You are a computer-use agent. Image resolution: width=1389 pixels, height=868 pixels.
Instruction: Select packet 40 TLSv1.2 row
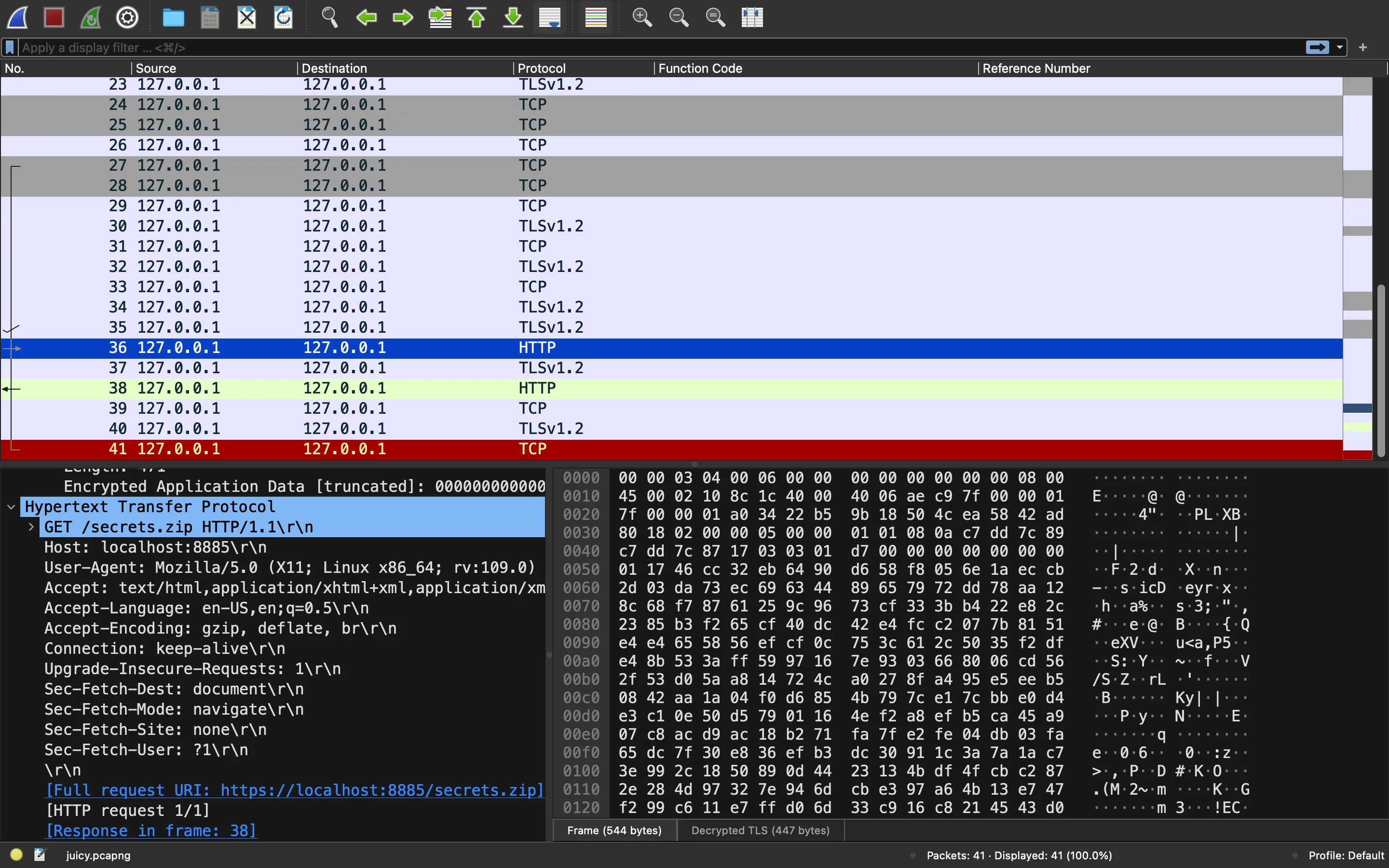[671, 429]
